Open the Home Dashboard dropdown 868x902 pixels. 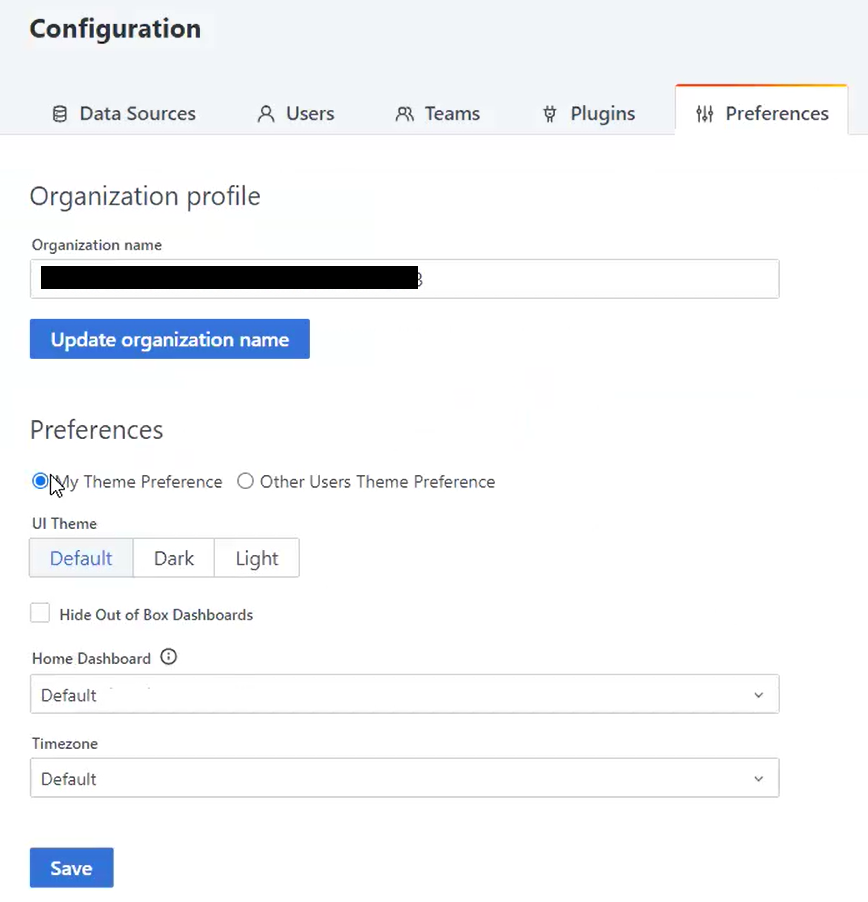[x=404, y=695]
